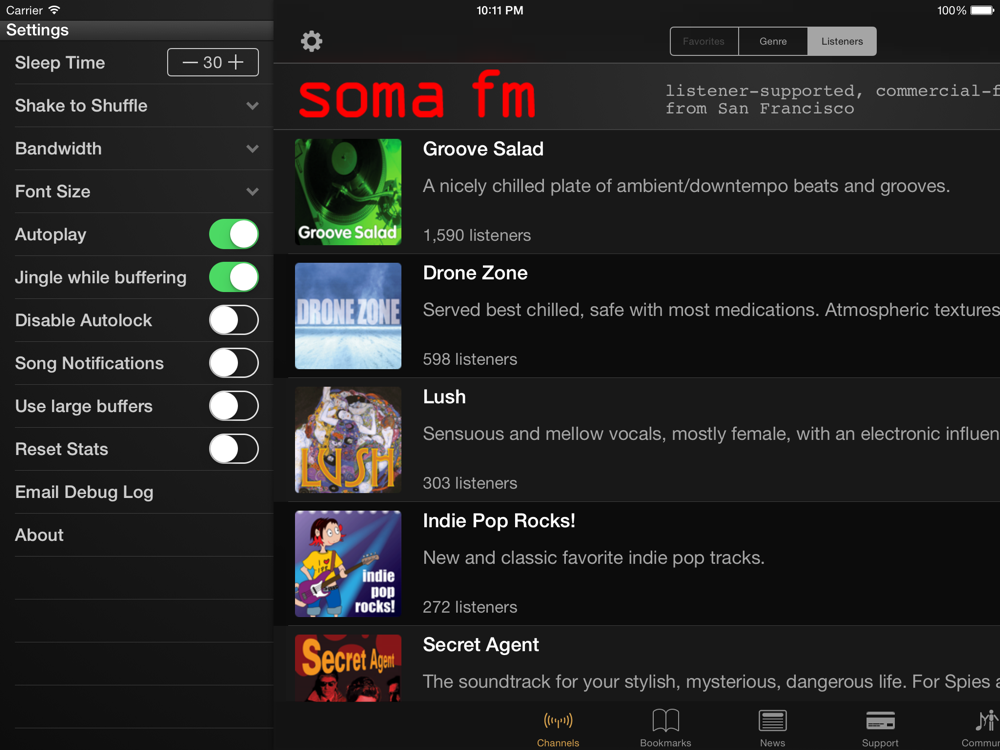This screenshot has width=1000, height=750.
Task: Select the Favorites segment tab
Action: [704, 41]
